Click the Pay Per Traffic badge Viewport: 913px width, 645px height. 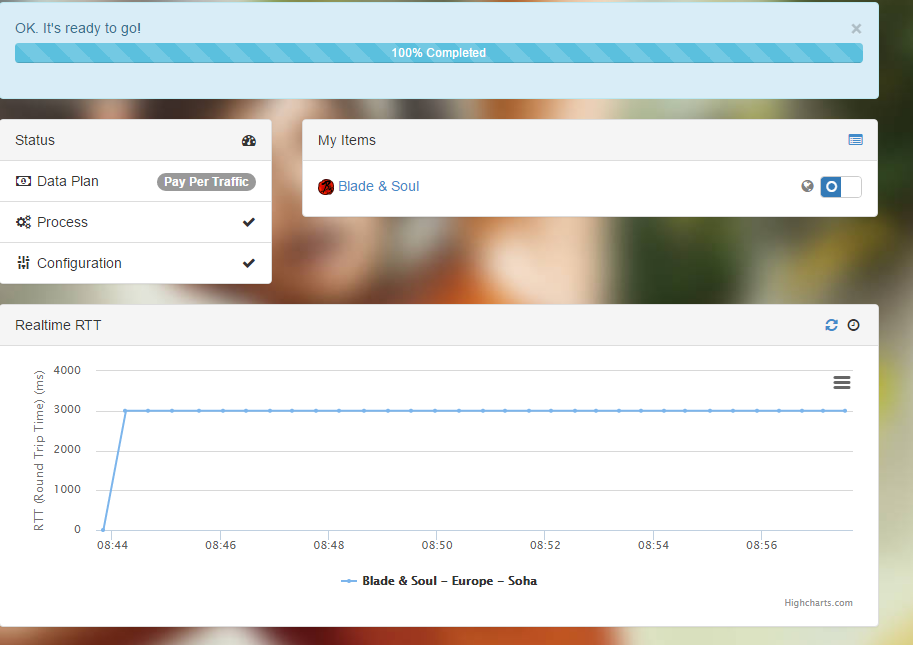(206, 182)
